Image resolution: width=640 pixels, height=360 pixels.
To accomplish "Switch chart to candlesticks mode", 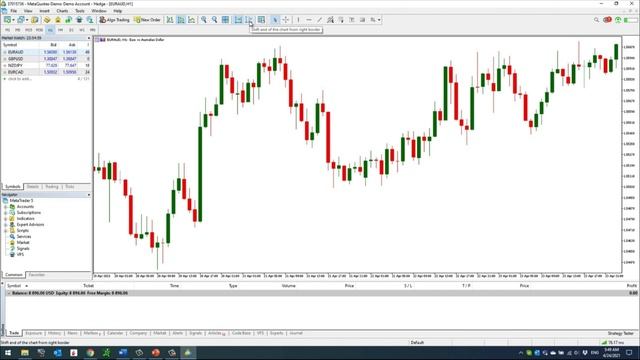I will pos(181,20).
